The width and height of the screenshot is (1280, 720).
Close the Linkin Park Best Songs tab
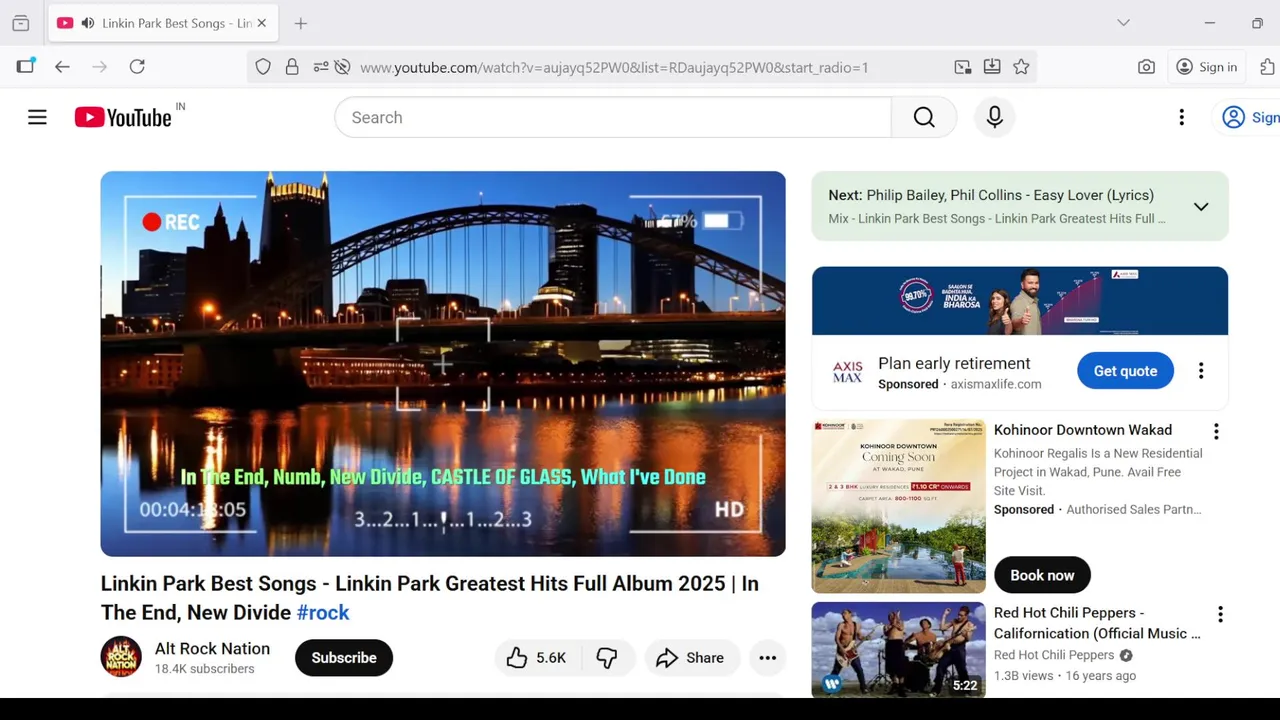pos(262,23)
